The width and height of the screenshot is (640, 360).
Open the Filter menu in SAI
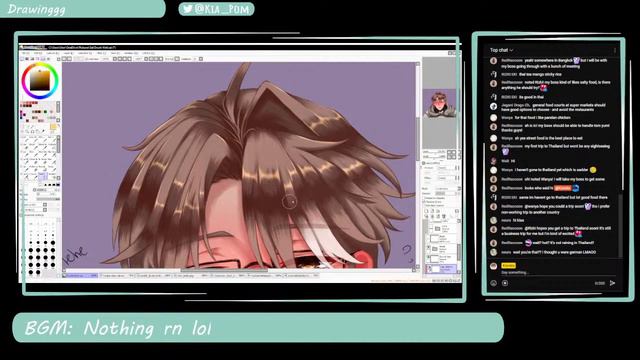pos(100,53)
